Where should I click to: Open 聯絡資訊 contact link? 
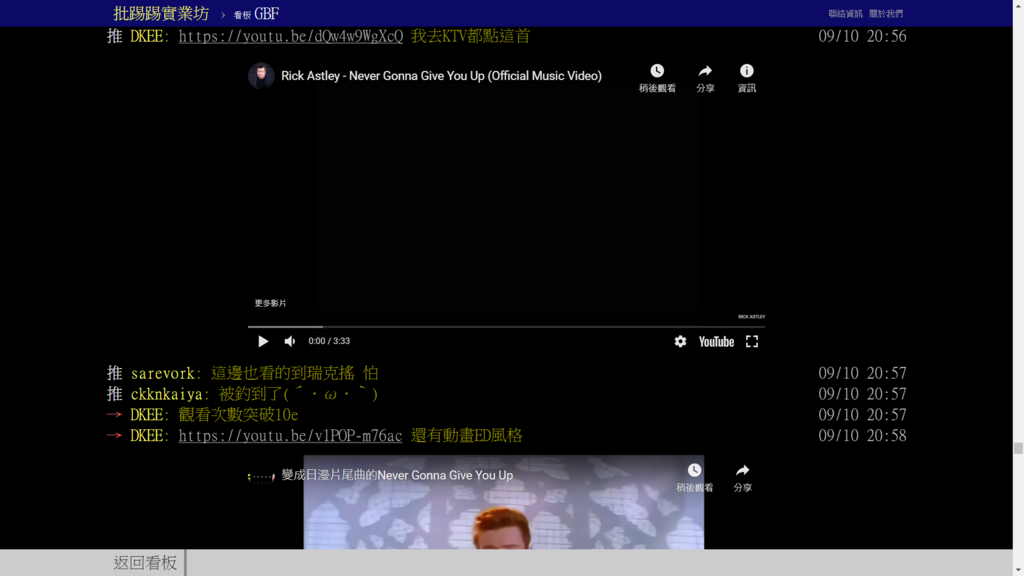[845, 13]
